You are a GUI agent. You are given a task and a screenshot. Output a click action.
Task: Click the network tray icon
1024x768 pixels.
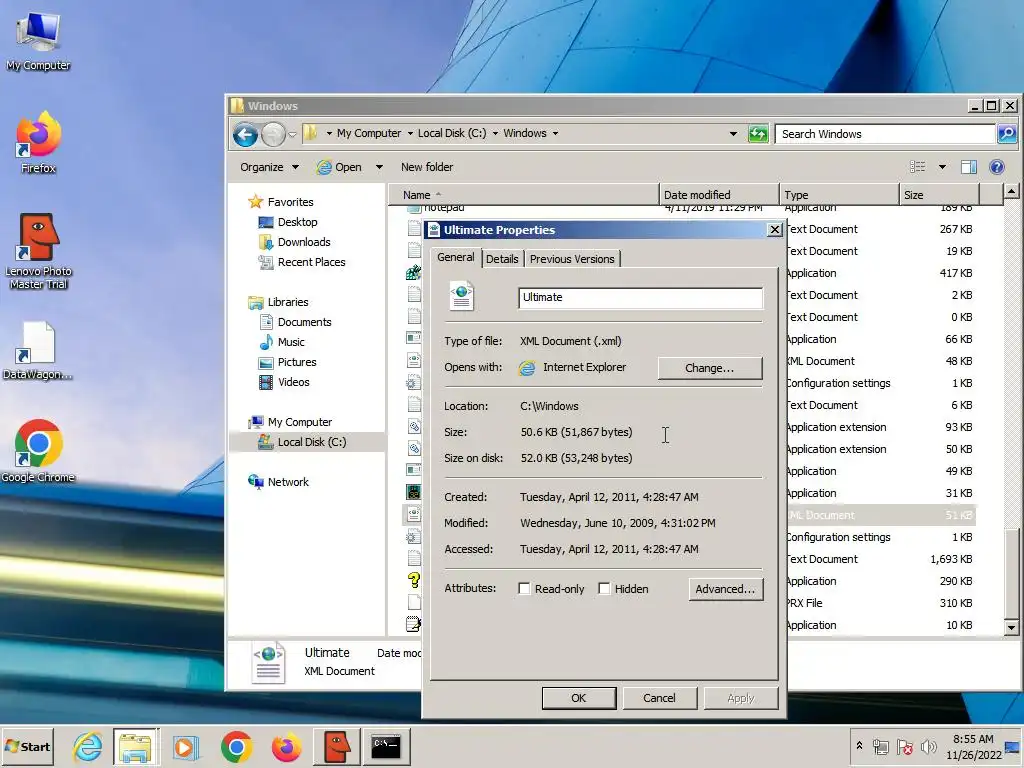point(880,746)
